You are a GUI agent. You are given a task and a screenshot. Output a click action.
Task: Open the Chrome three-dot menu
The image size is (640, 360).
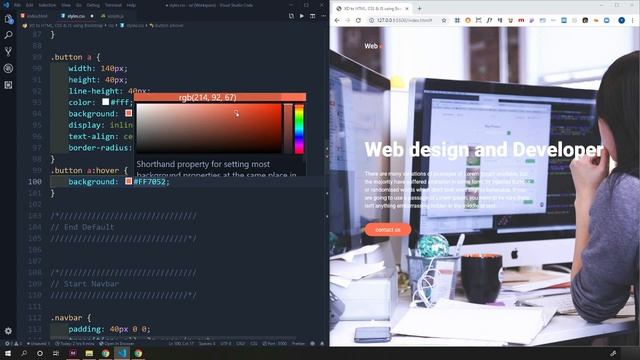tap(633, 20)
